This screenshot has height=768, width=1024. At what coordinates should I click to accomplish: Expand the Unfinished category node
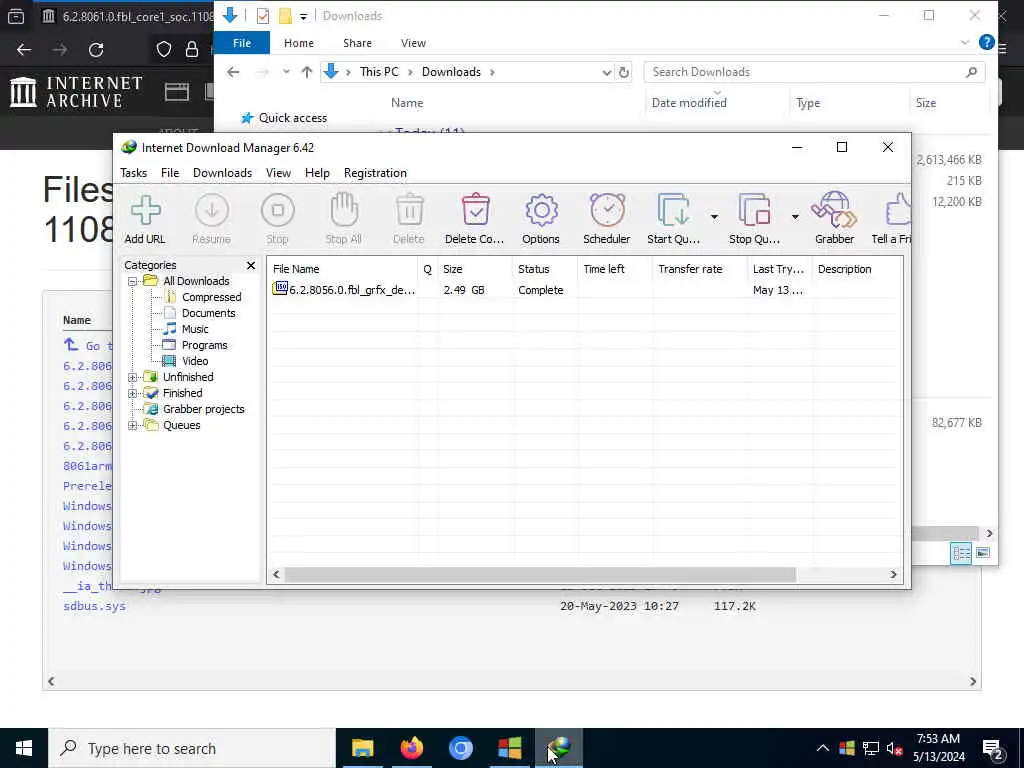pos(133,377)
